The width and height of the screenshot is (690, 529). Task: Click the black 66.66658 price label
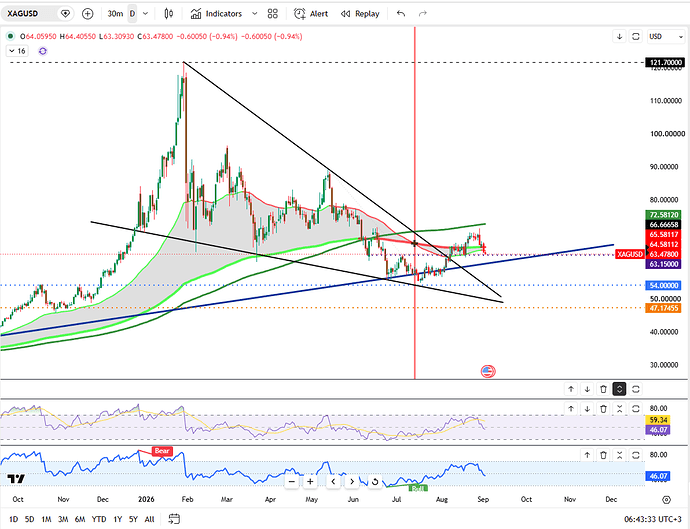point(664,224)
